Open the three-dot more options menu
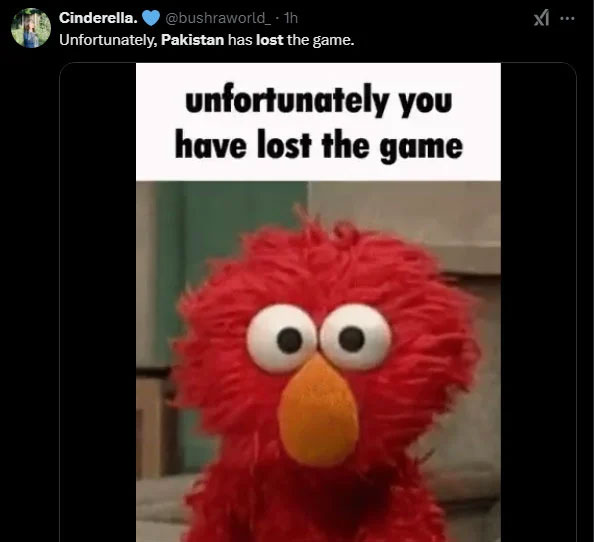Image resolution: width=594 pixels, height=542 pixels. (567, 18)
